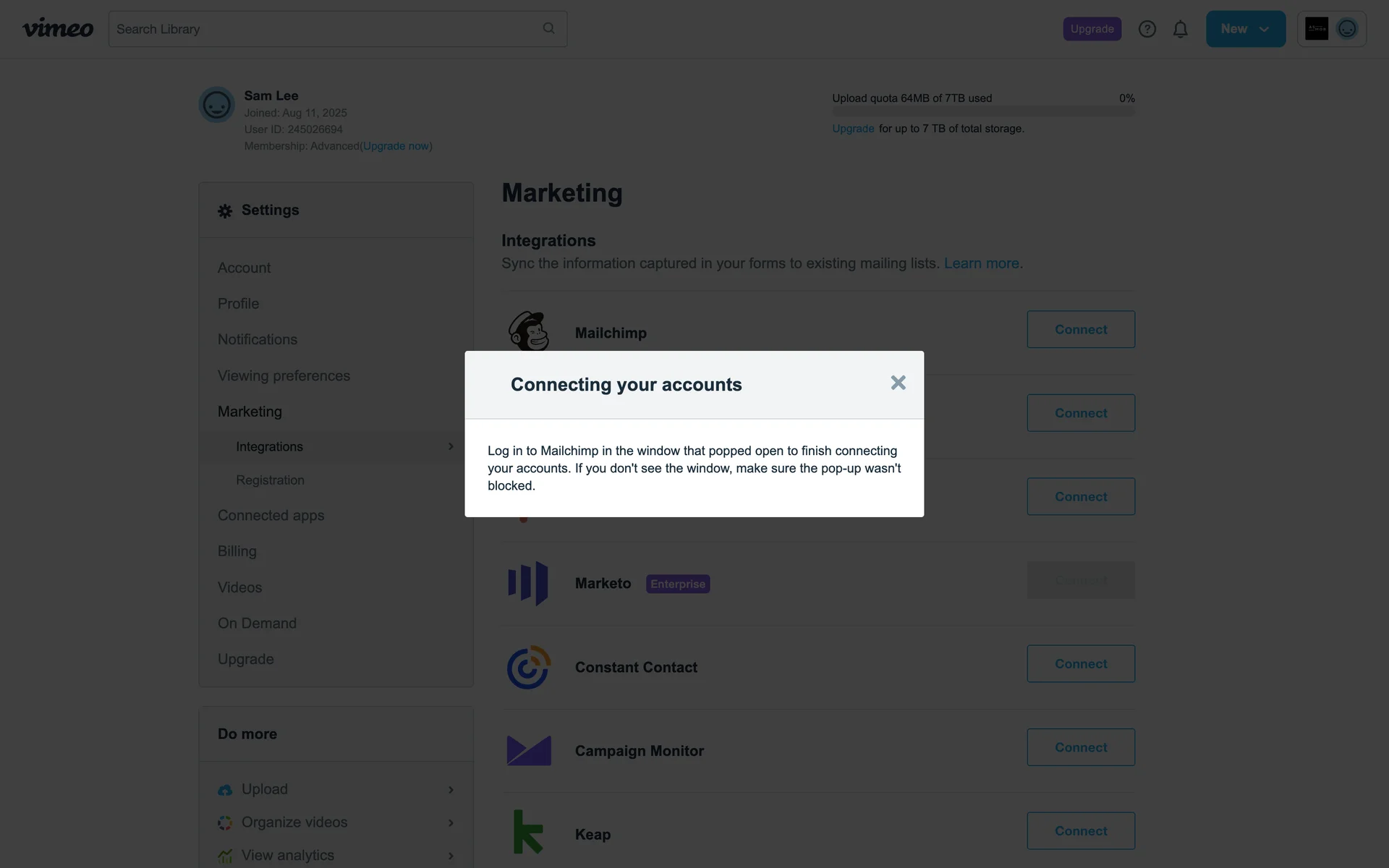
Task: Click the search magnifier icon
Action: pyautogui.click(x=549, y=28)
